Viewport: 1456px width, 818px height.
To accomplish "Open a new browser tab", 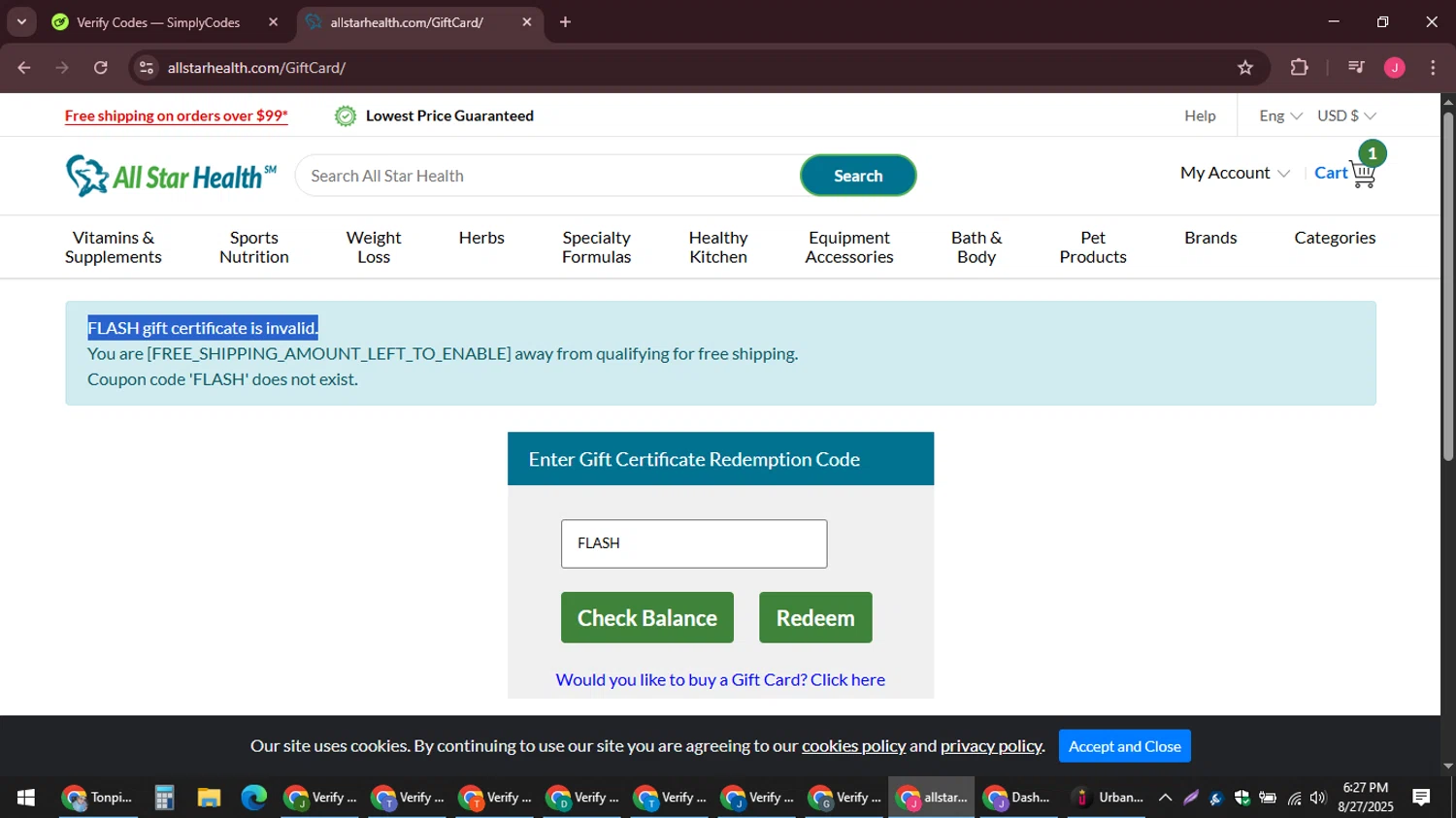I will coord(566,21).
